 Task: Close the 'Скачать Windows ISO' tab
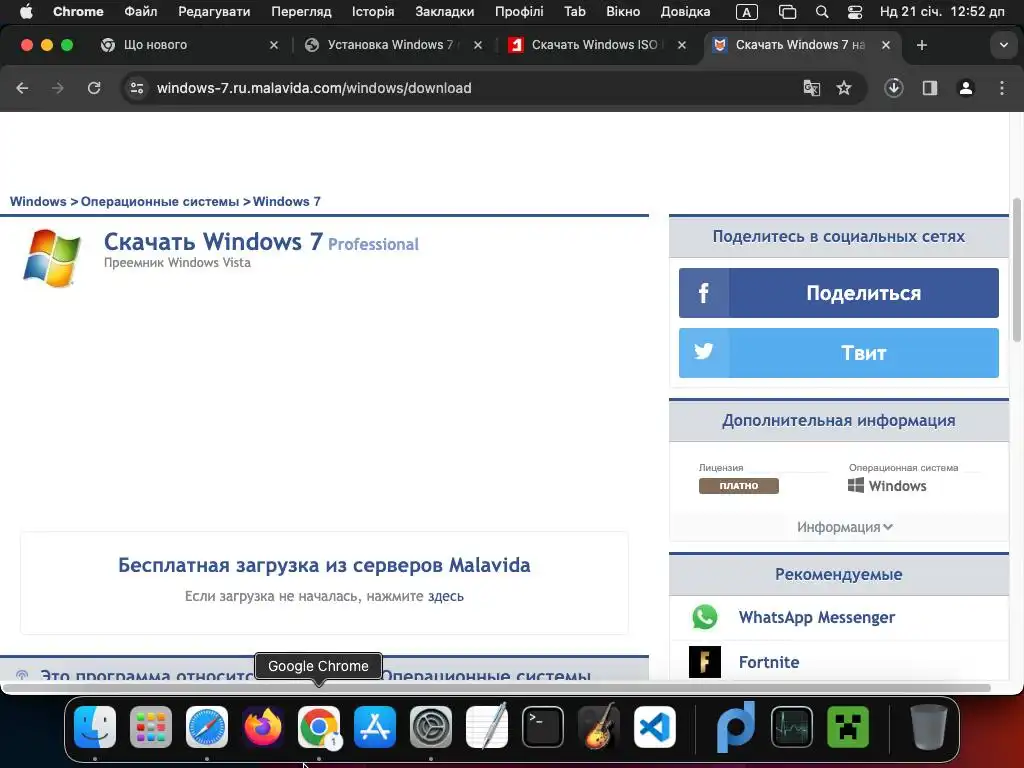pyautogui.click(x=682, y=45)
